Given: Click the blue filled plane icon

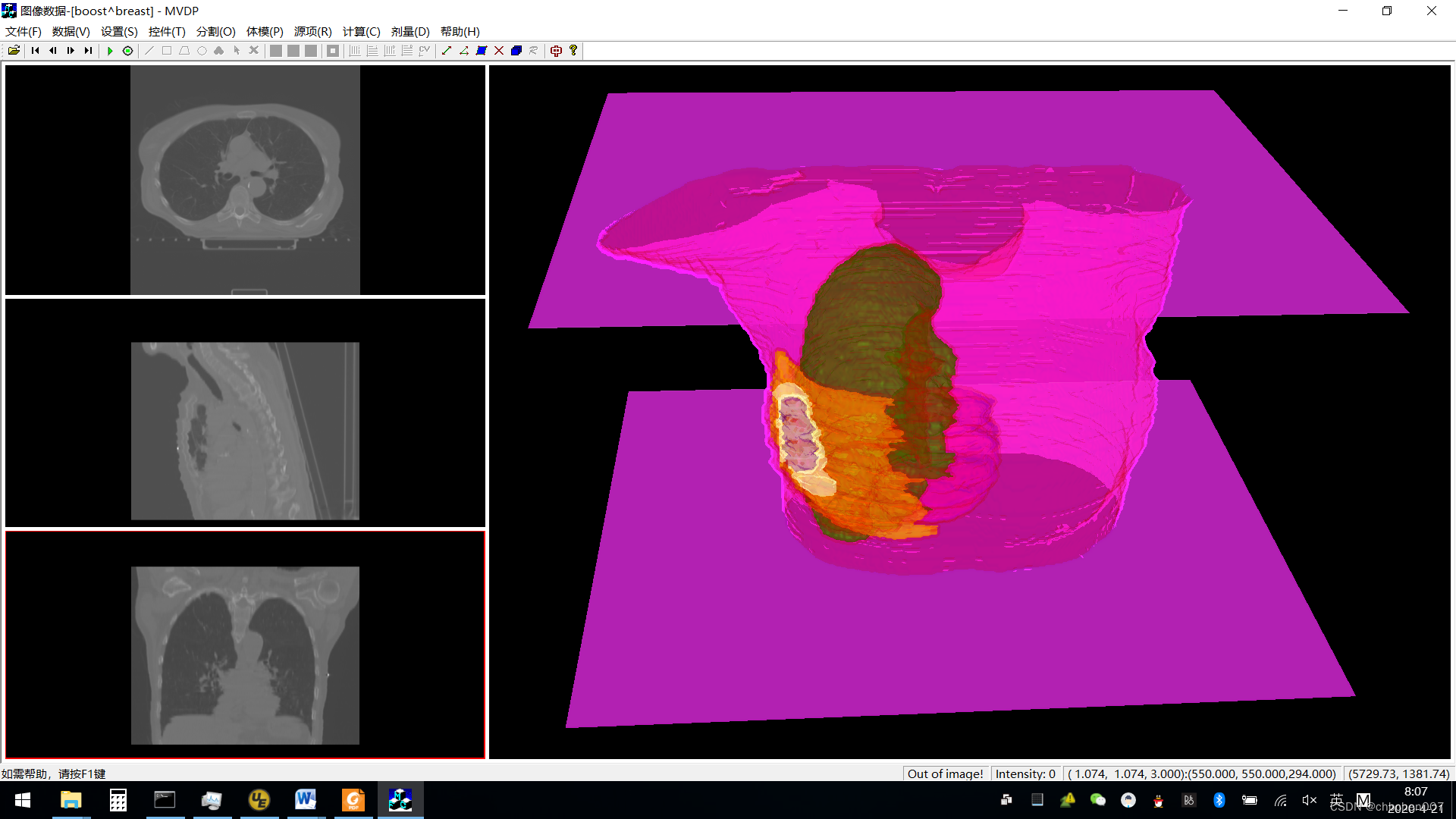Looking at the screenshot, I should click(x=481, y=51).
